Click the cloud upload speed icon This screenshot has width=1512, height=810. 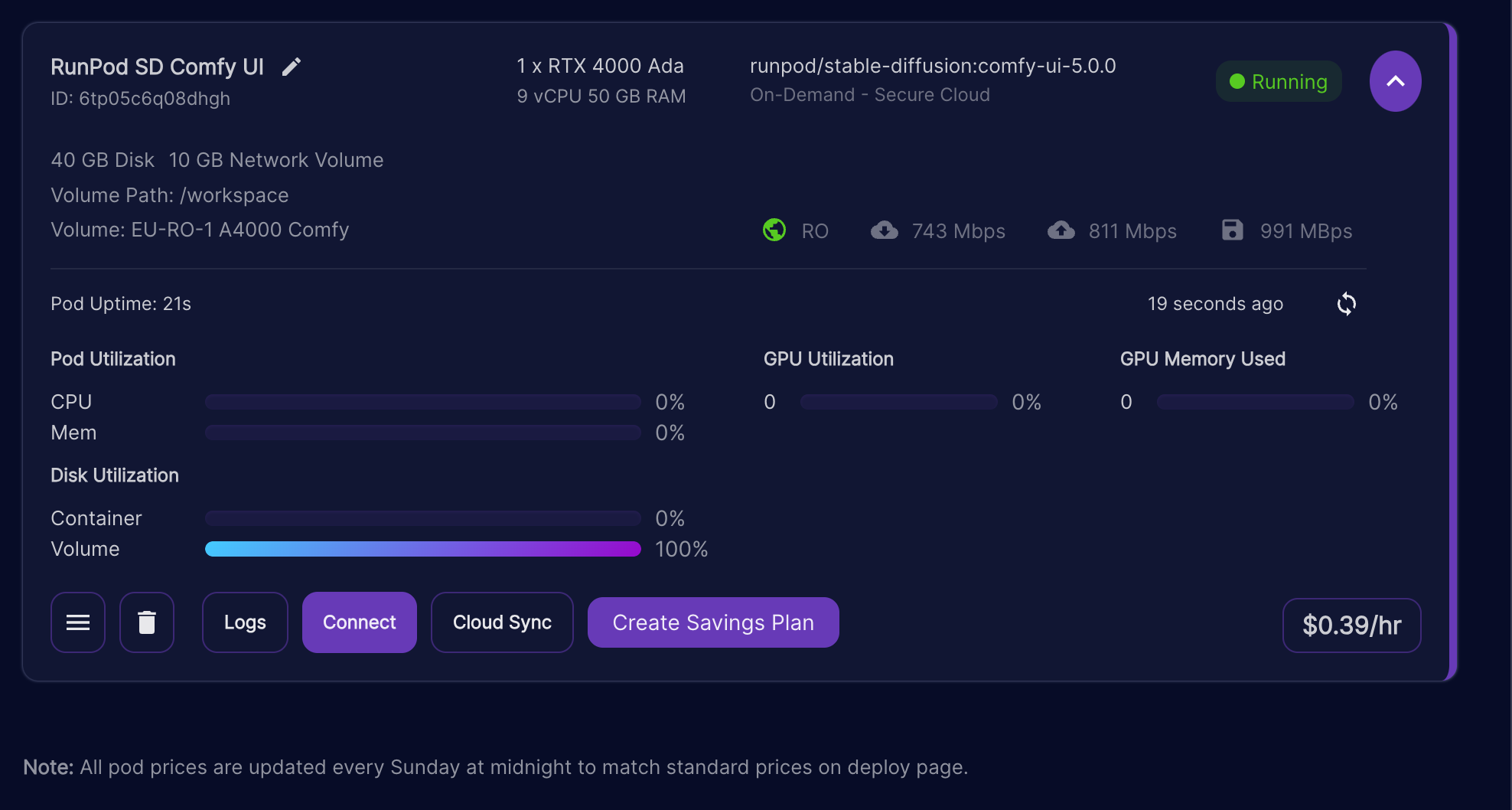tap(1061, 230)
